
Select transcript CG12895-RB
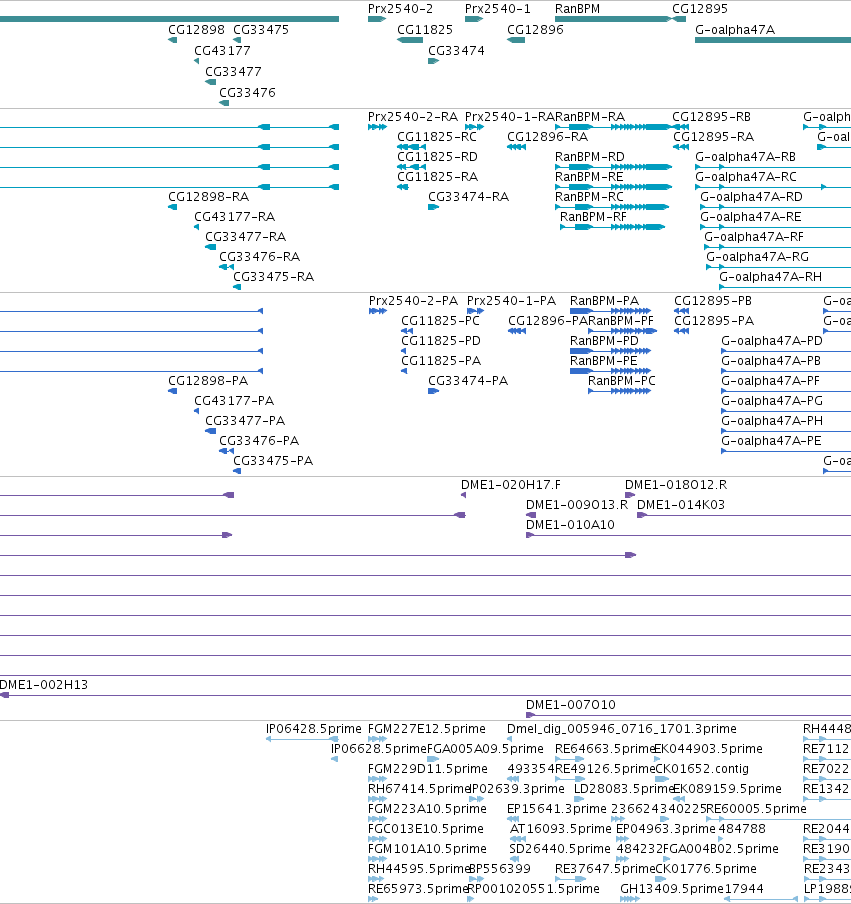(711, 117)
